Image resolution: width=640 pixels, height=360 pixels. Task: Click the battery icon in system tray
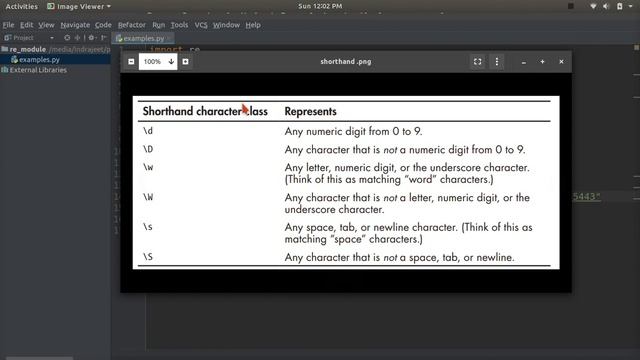point(620,6)
